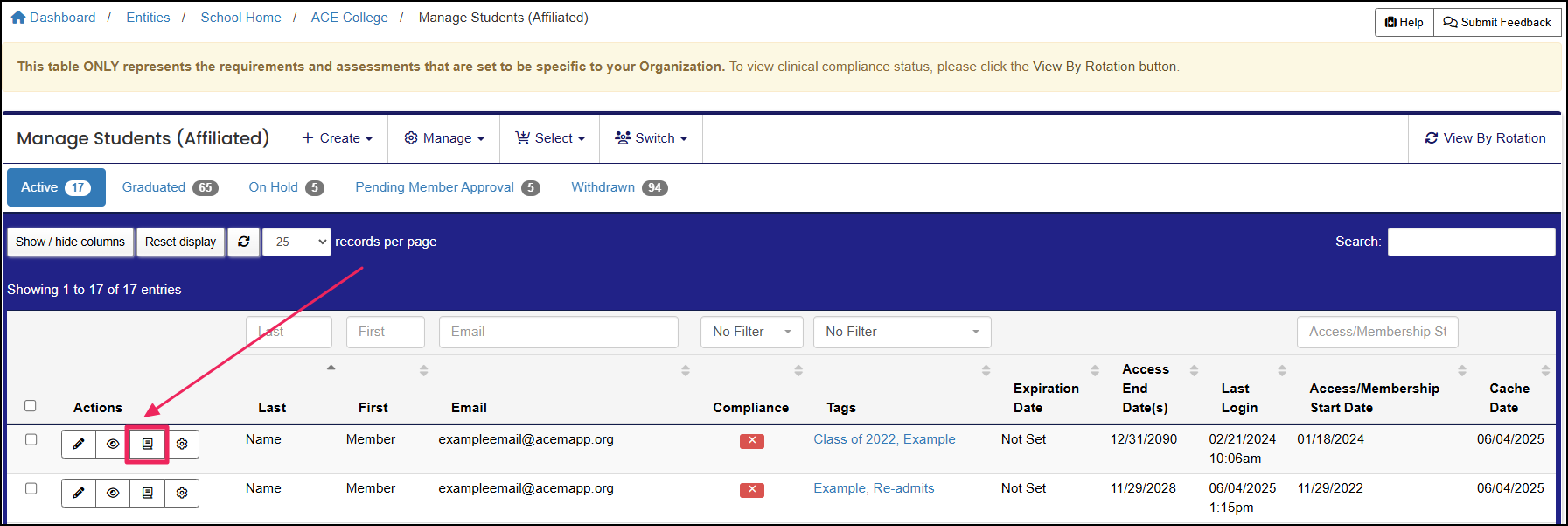Viewport: 1568px width, 526px height.
Task: Click the 01/18/2024 start date cell
Action: point(1330,439)
